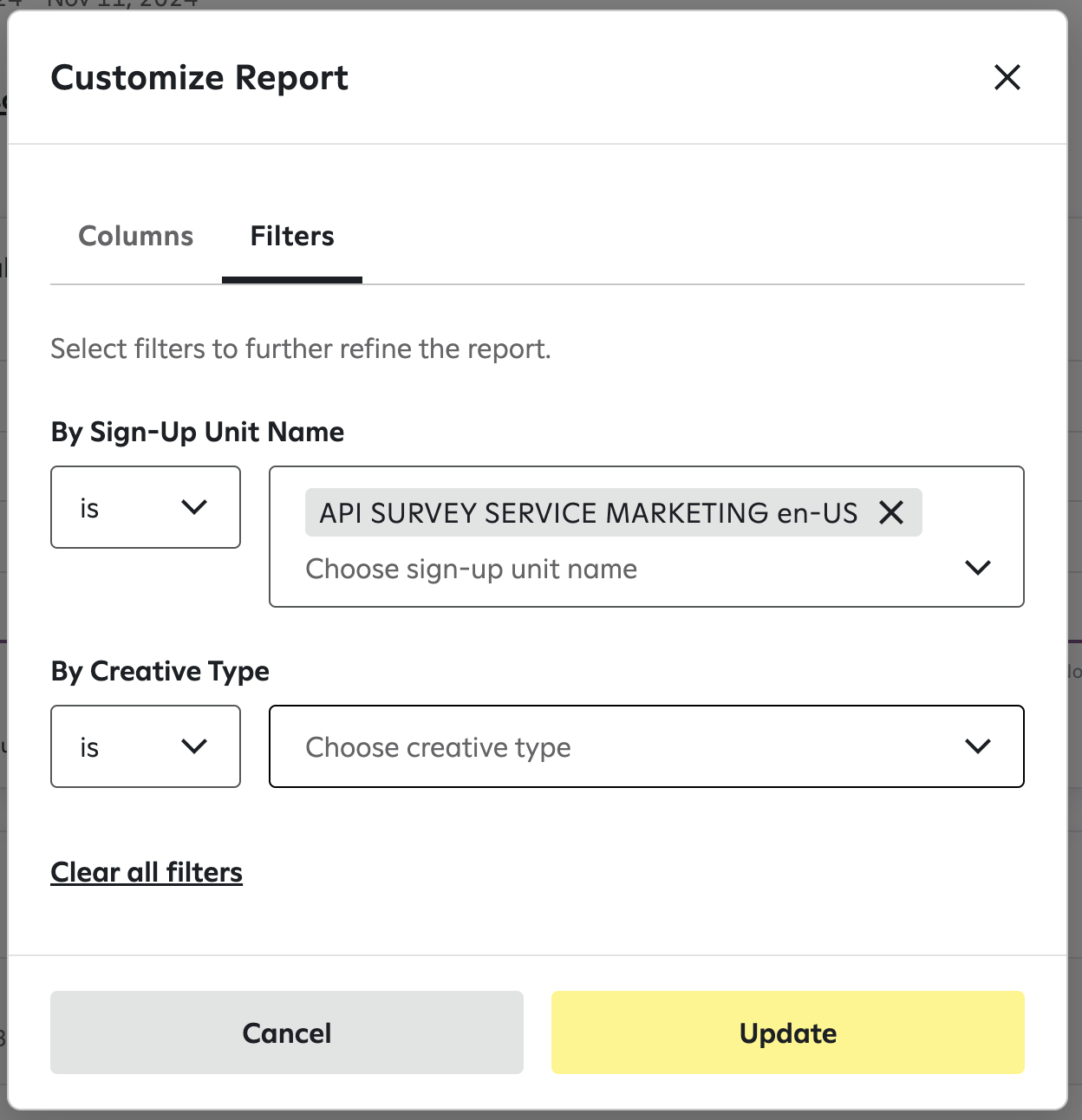1082x1120 pixels.
Task: Click the 'By Sign-Up Unit Name' label
Action: click(198, 432)
